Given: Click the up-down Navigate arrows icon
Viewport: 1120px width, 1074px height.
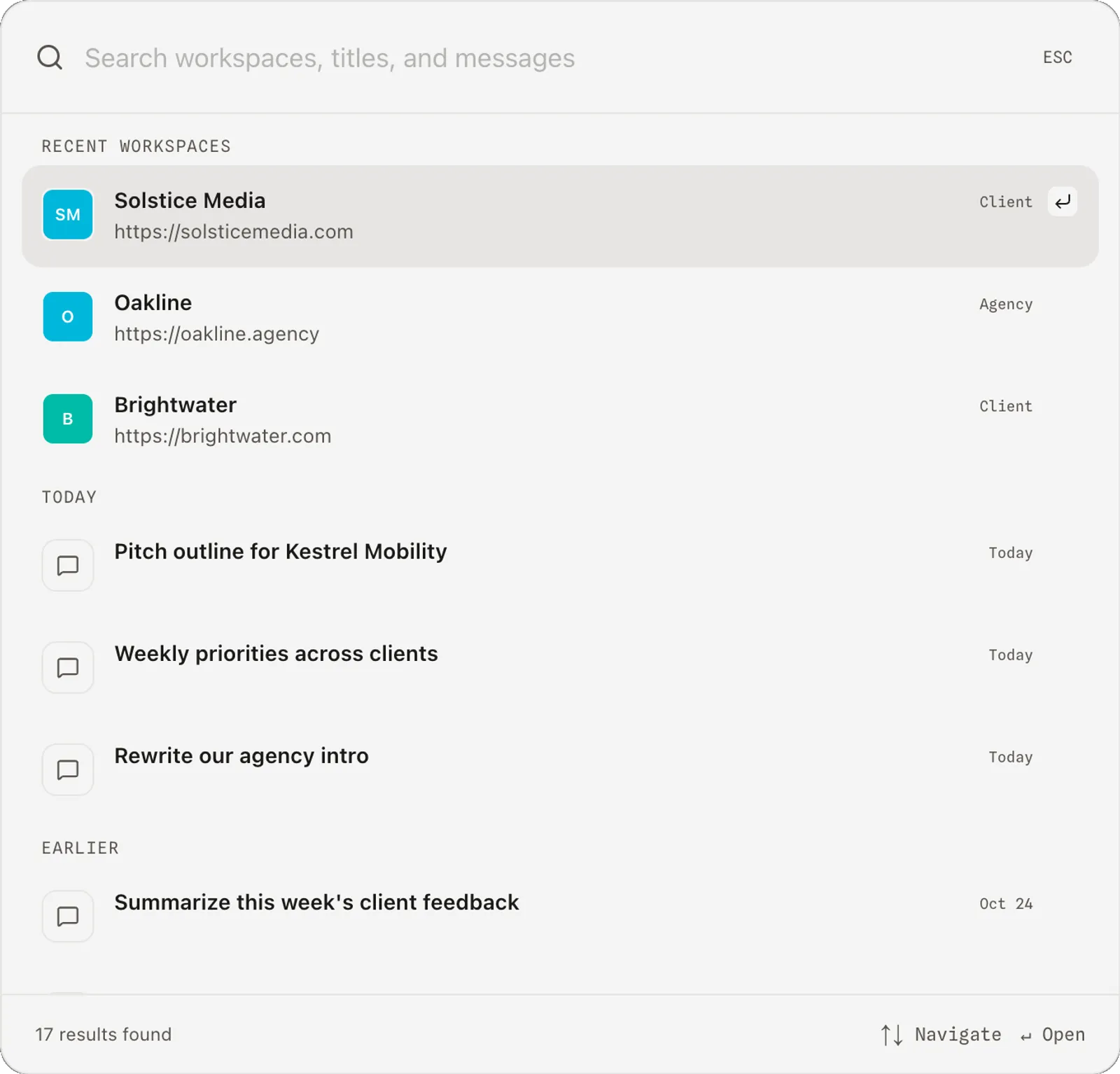Looking at the screenshot, I should pos(891,1035).
